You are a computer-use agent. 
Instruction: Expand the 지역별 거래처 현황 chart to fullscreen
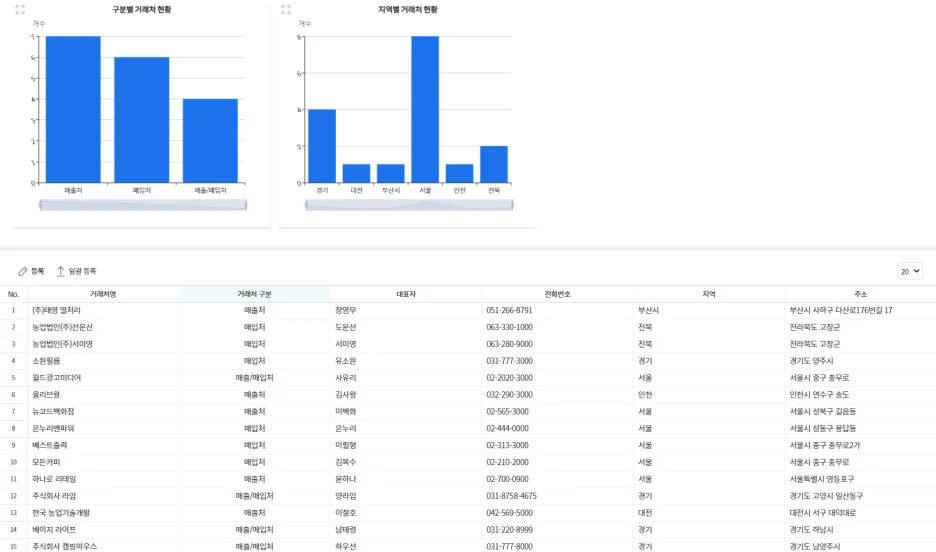[286, 9]
